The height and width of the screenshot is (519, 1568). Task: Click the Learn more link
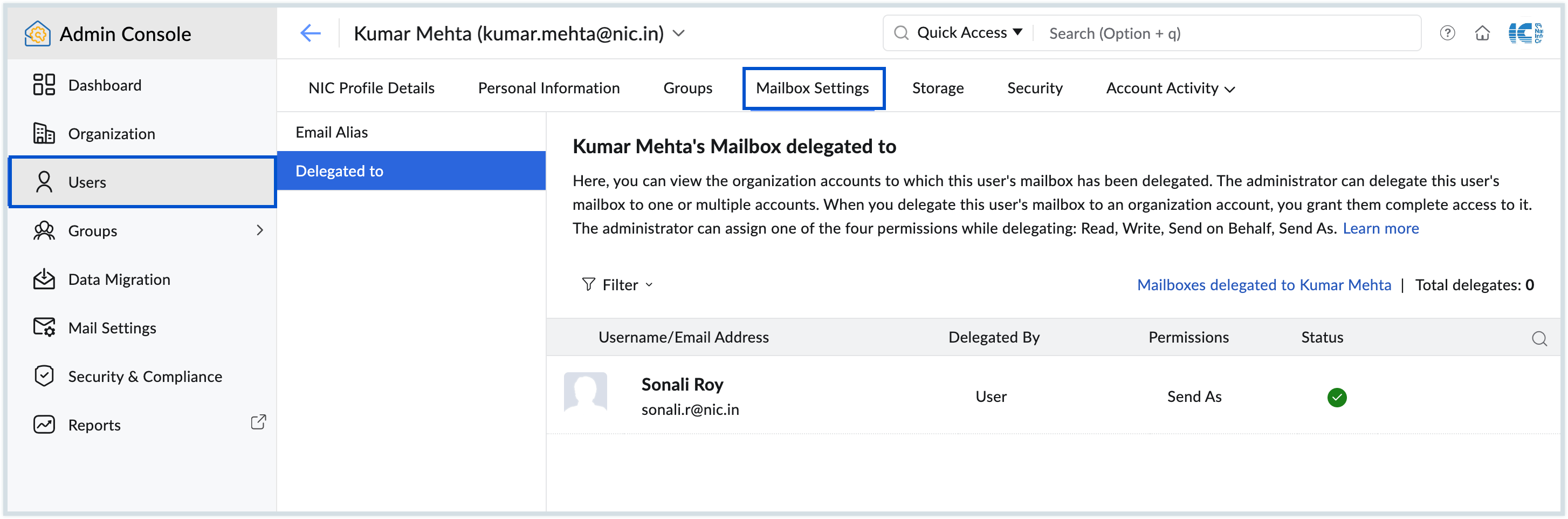pyautogui.click(x=1380, y=228)
